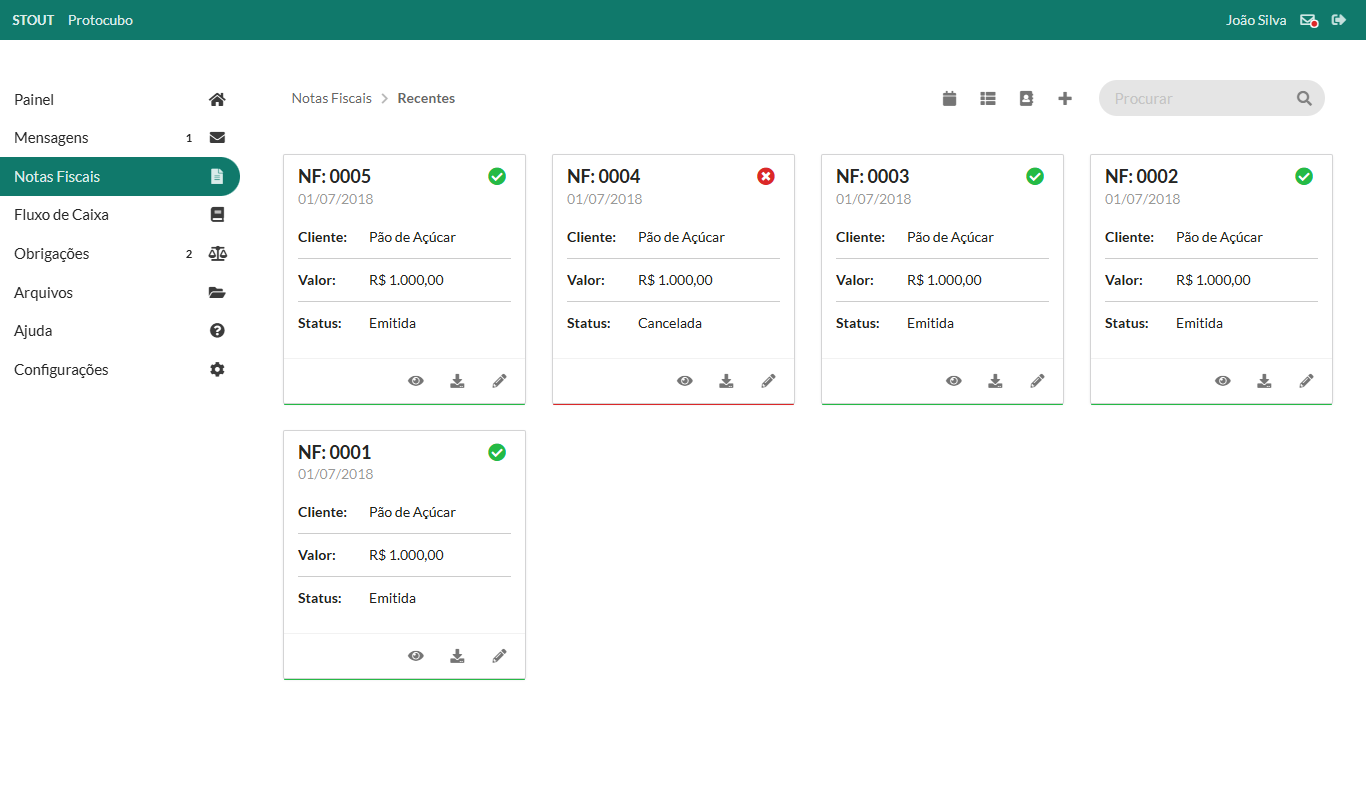Edit NF 0004 with pencil icon
This screenshot has width=1366, height=800.
(768, 381)
